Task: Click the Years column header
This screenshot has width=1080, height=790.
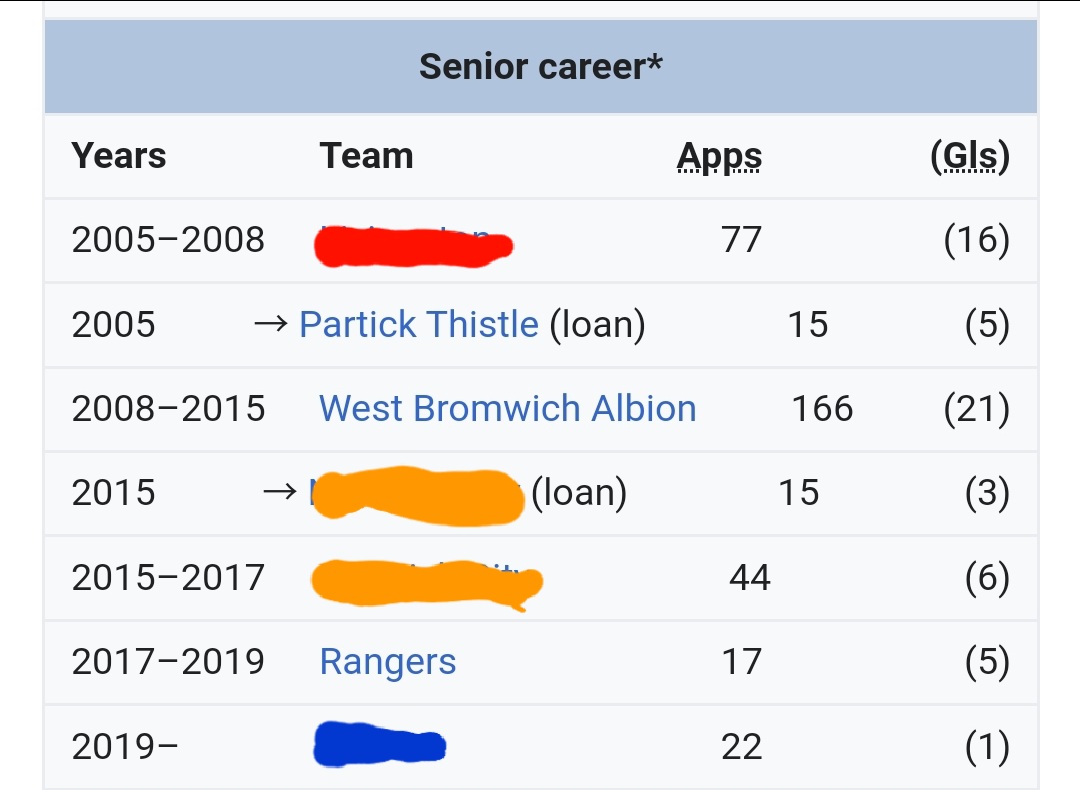Action: [118, 156]
